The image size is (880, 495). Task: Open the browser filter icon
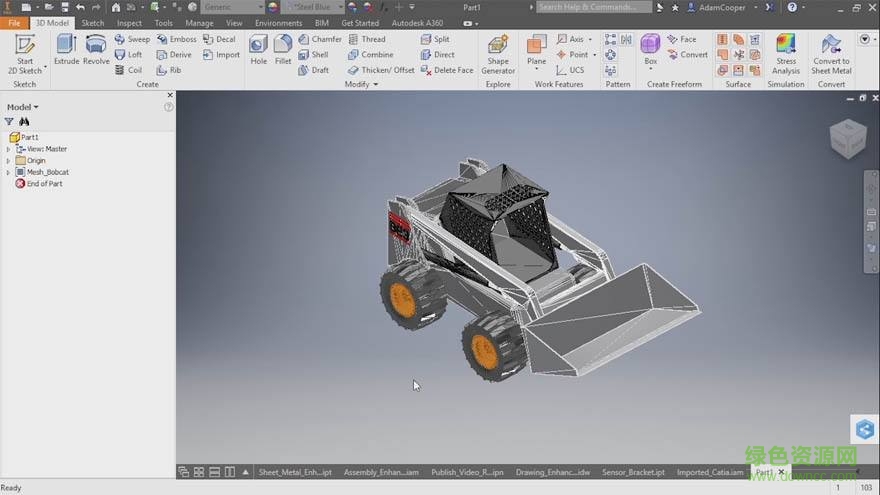pos(9,121)
